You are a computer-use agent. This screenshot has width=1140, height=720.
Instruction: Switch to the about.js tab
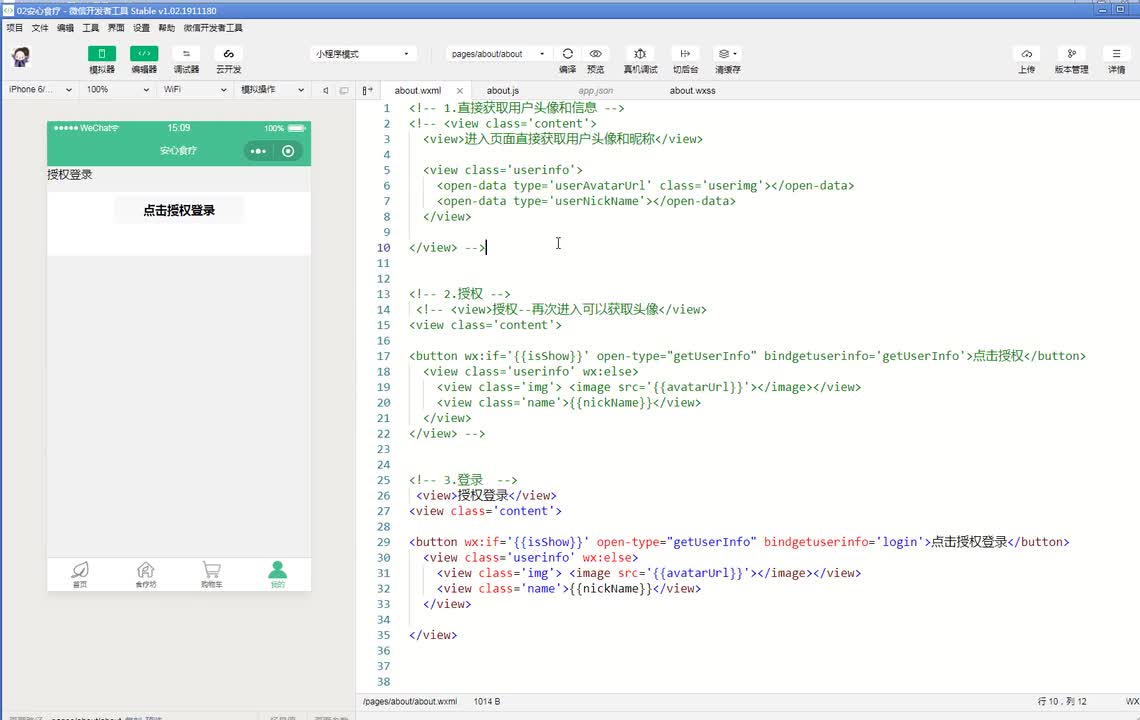click(x=502, y=91)
